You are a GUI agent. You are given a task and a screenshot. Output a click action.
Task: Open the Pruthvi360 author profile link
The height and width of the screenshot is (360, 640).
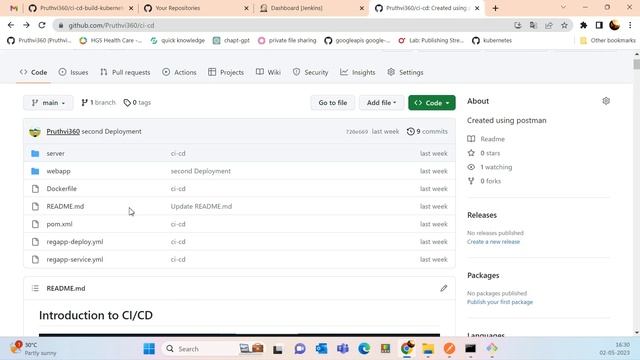(63, 131)
